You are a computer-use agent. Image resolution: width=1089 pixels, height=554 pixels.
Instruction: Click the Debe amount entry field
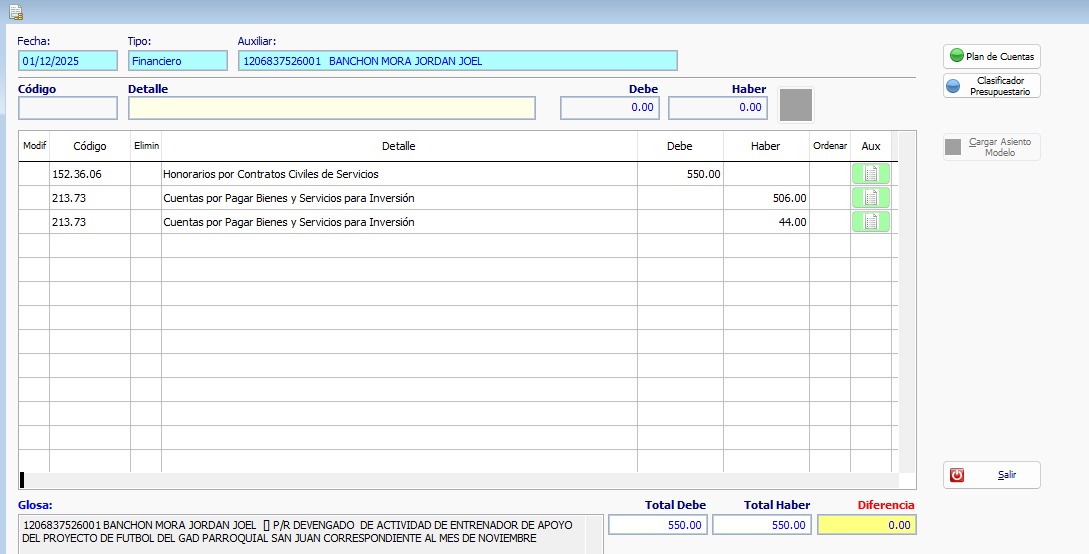point(610,108)
